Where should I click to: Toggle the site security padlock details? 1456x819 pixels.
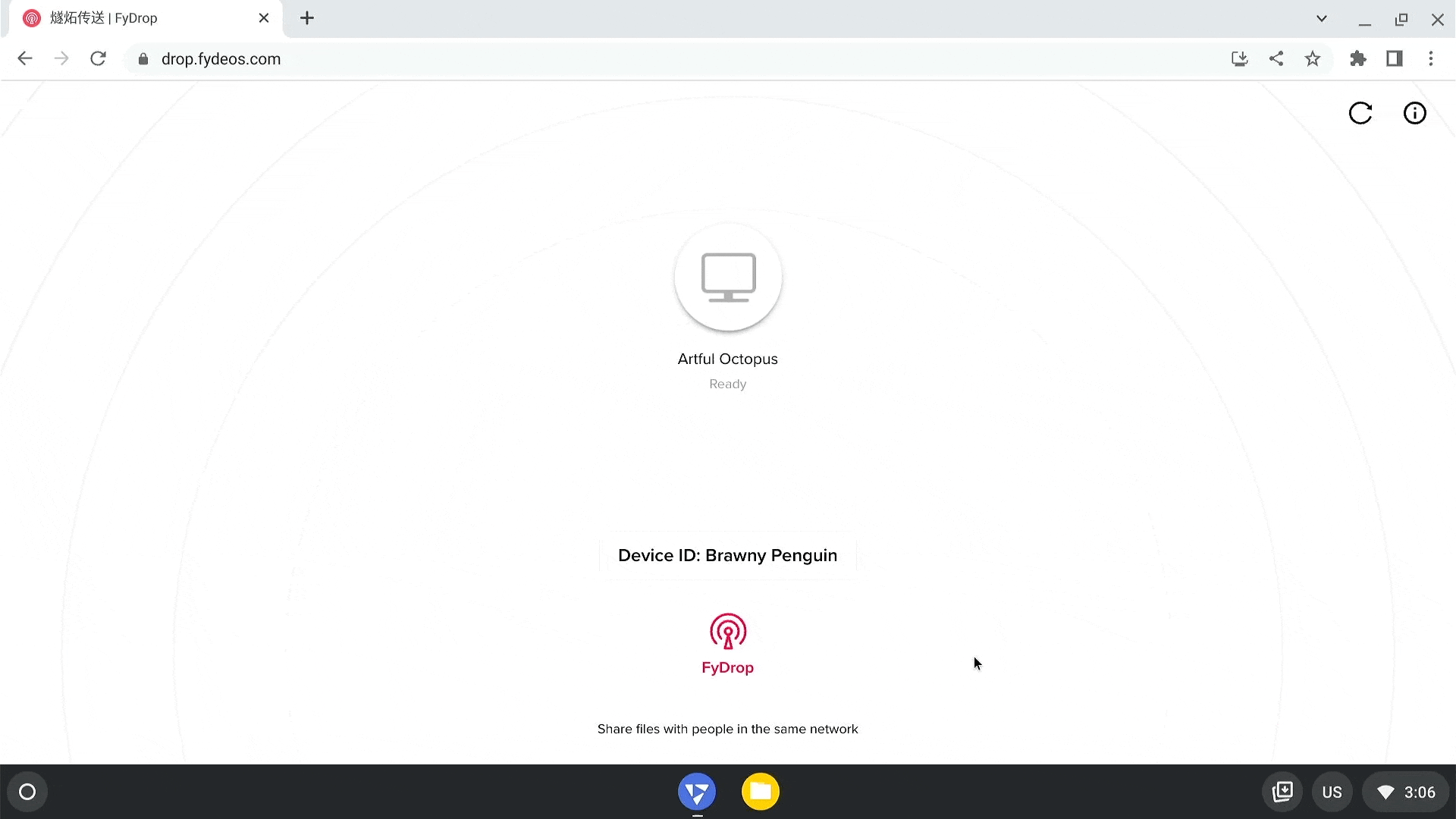143,58
